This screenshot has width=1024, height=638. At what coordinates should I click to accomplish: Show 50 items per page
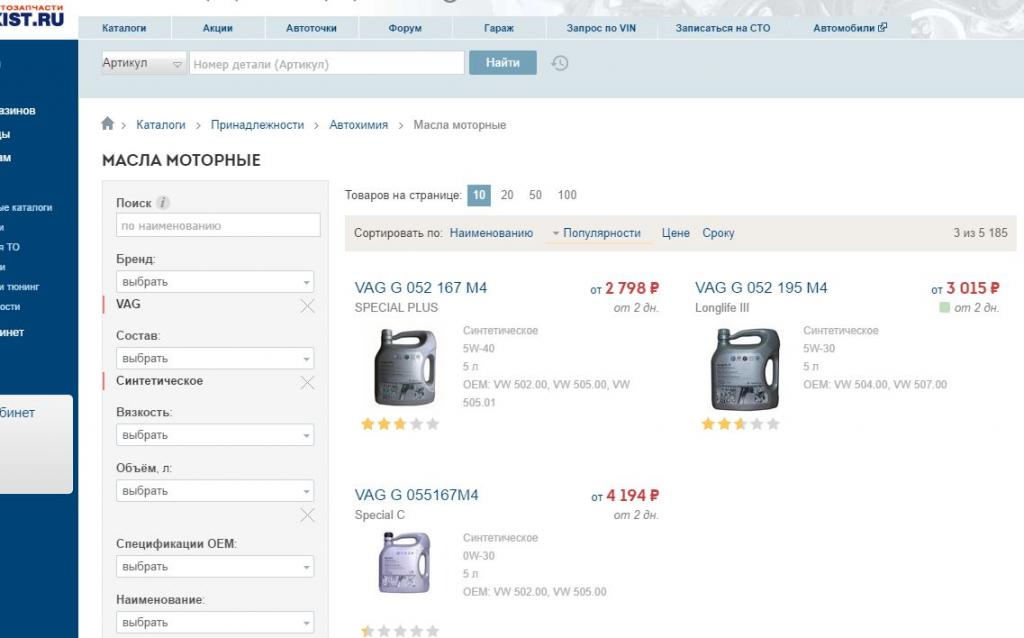pyautogui.click(x=536, y=195)
